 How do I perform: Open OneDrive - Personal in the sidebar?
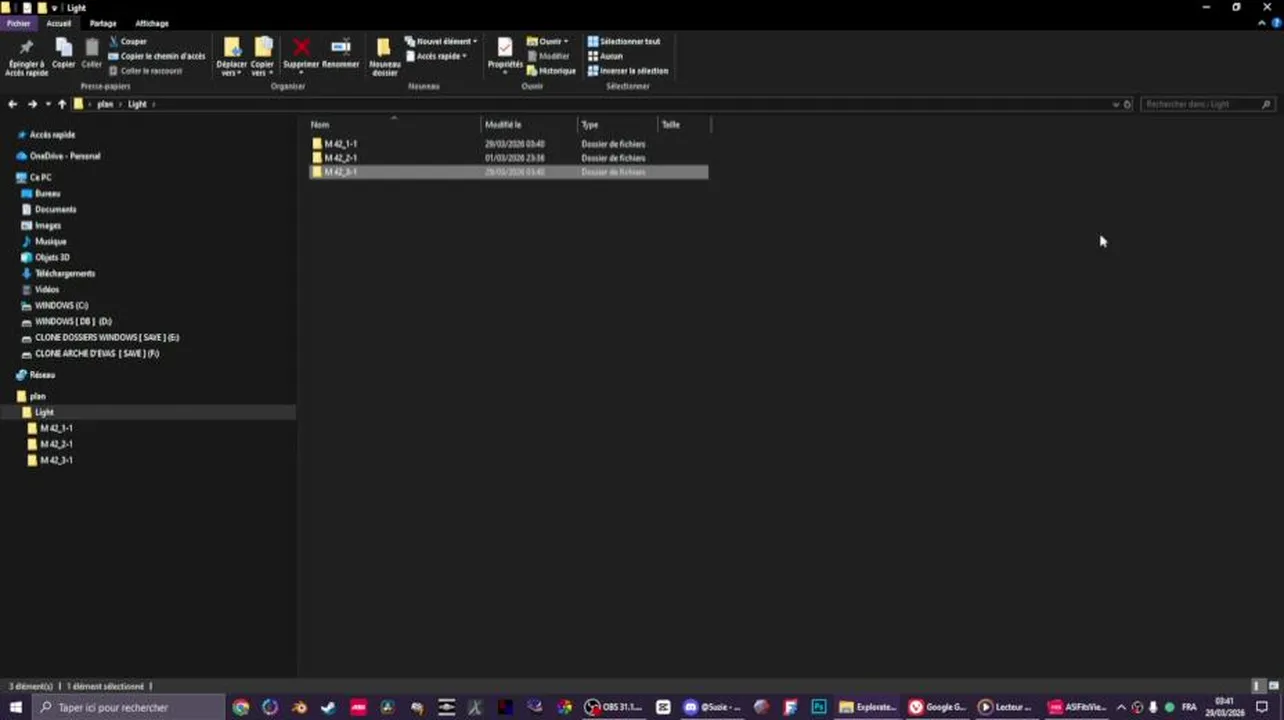click(64, 156)
